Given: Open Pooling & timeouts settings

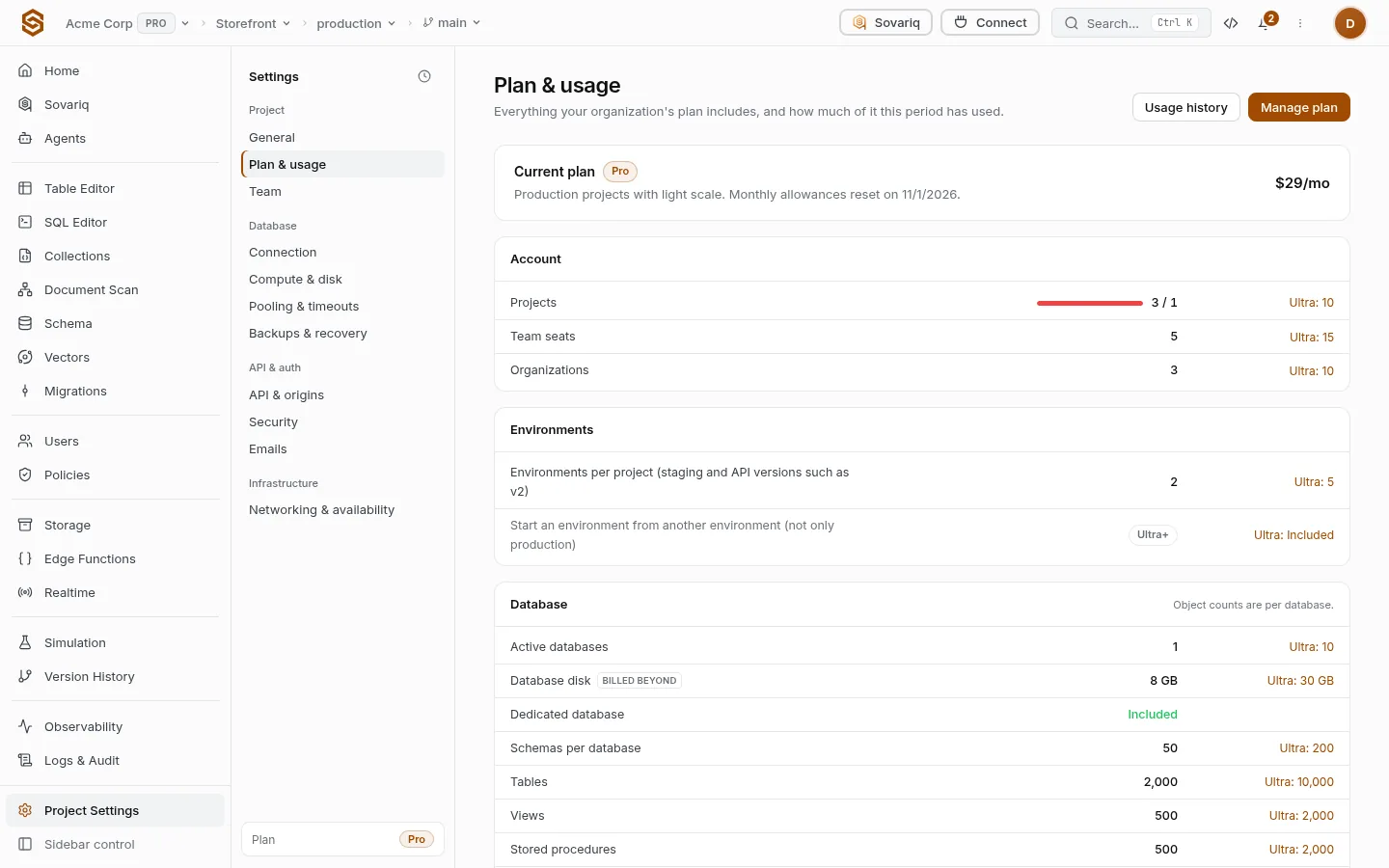Looking at the screenshot, I should pos(342,306).
